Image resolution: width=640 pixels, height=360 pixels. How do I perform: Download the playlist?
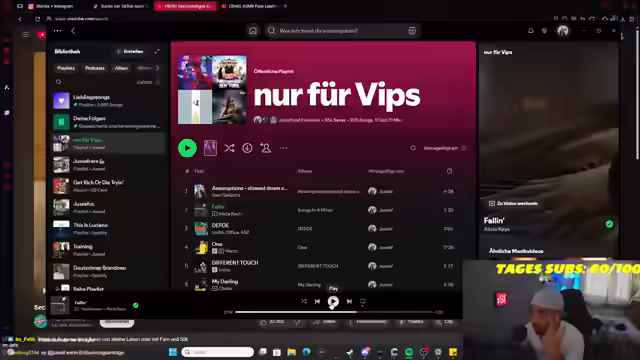[x=247, y=148]
